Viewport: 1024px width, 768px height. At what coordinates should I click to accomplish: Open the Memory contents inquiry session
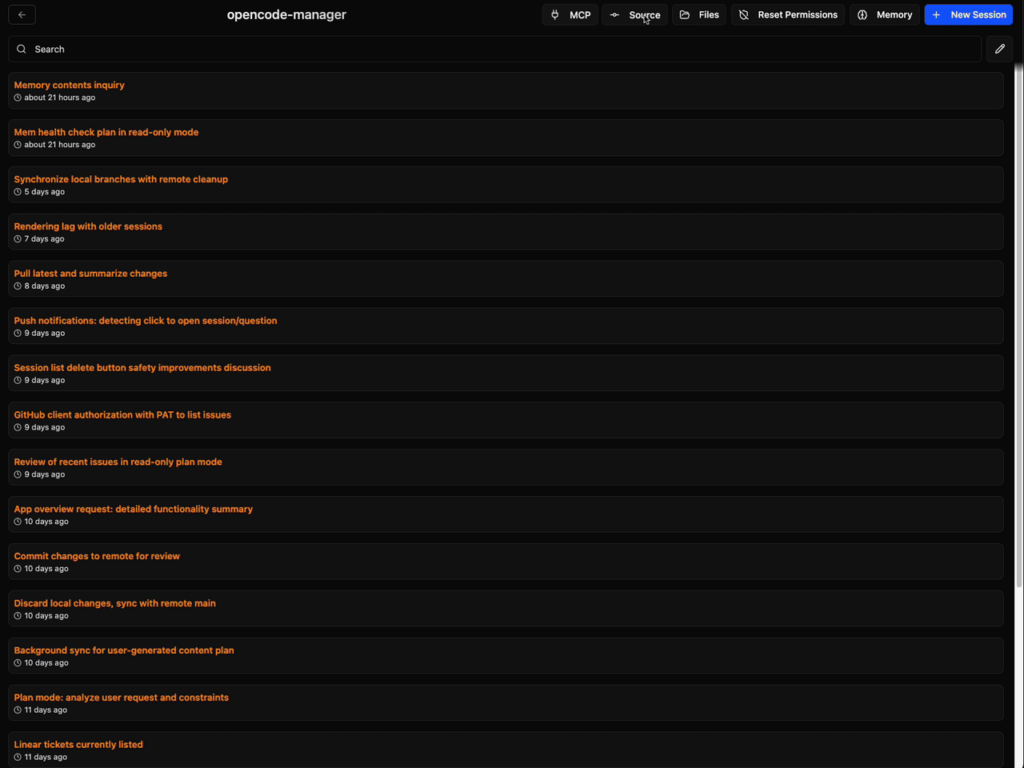coord(505,90)
